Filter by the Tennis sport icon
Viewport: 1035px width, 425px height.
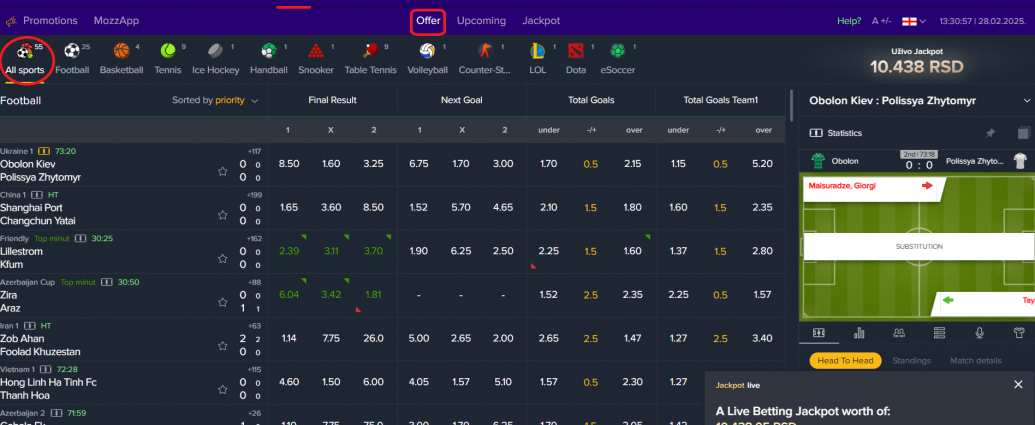point(168,51)
